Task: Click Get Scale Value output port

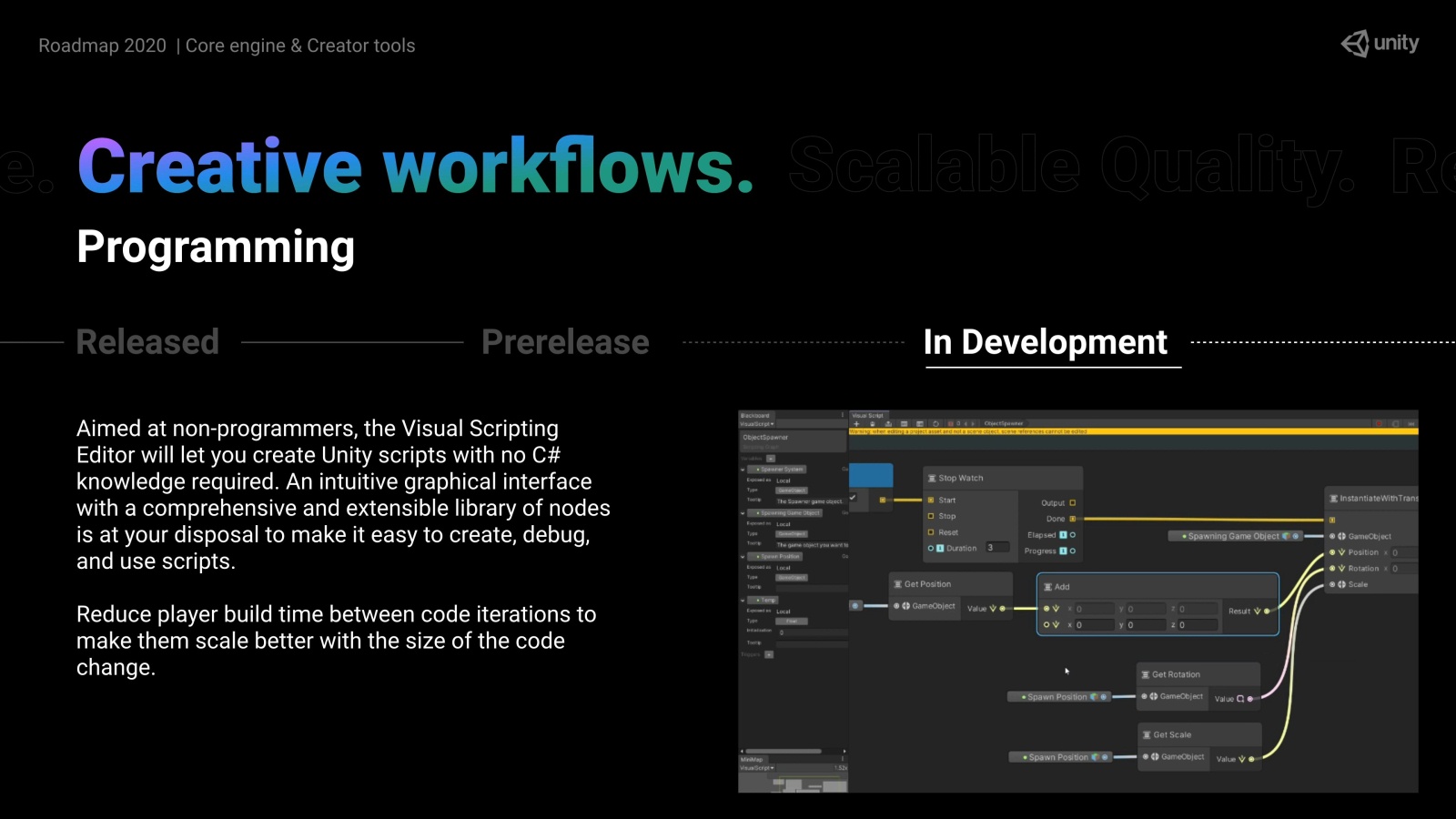Action: coord(1252,759)
